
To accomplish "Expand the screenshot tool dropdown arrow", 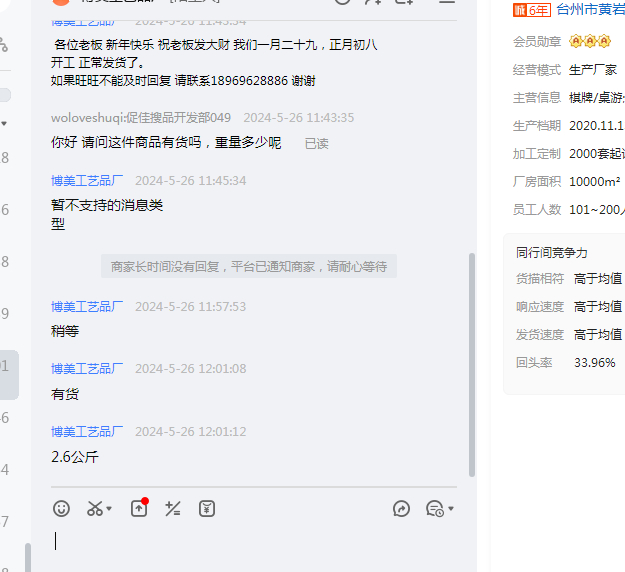I will pyautogui.click(x=109, y=509).
